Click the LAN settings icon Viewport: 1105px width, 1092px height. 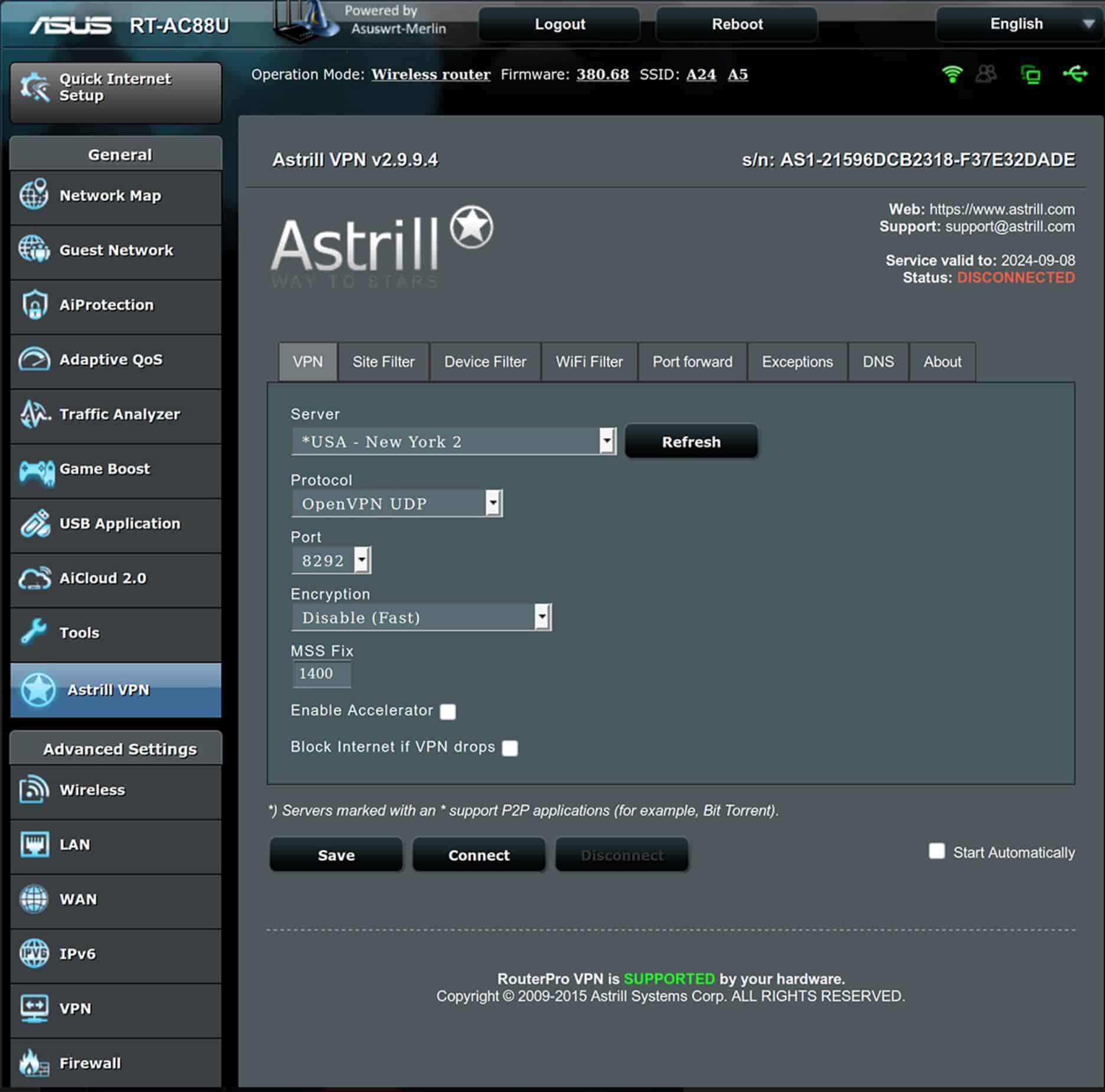tap(34, 844)
